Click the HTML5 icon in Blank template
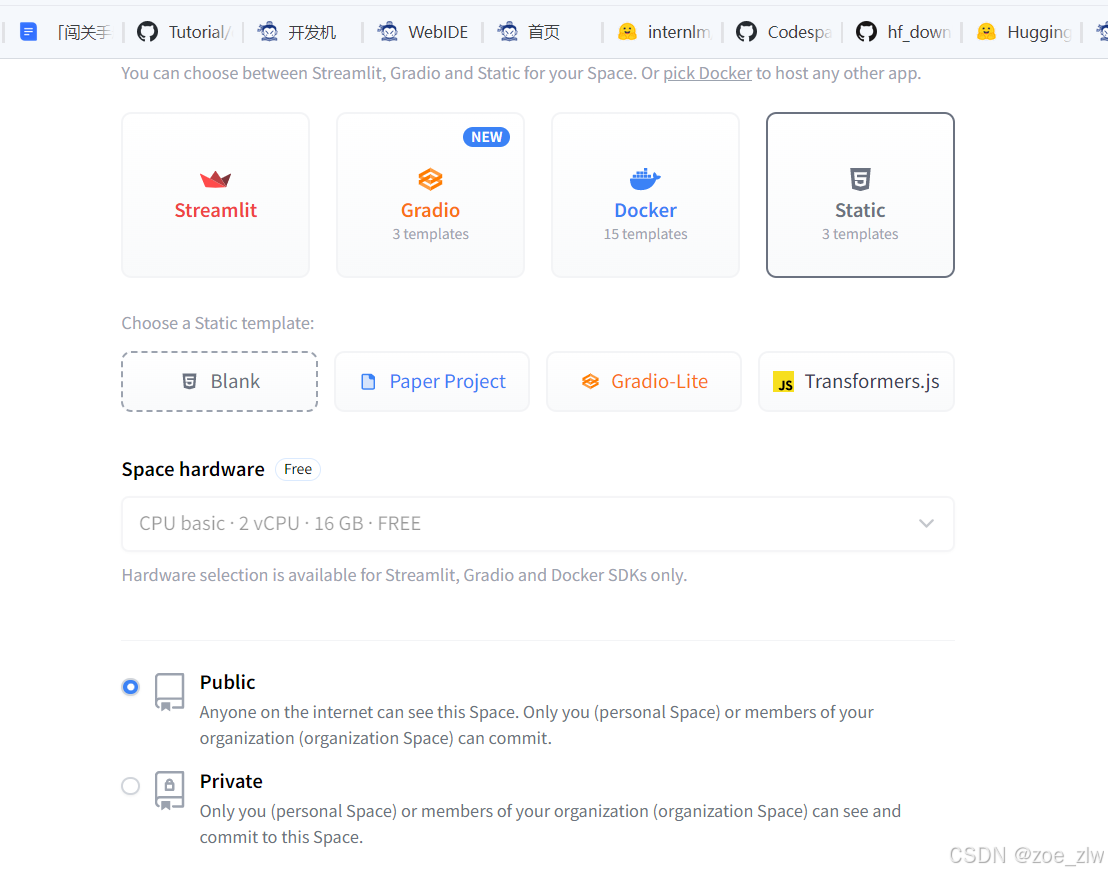 (189, 382)
